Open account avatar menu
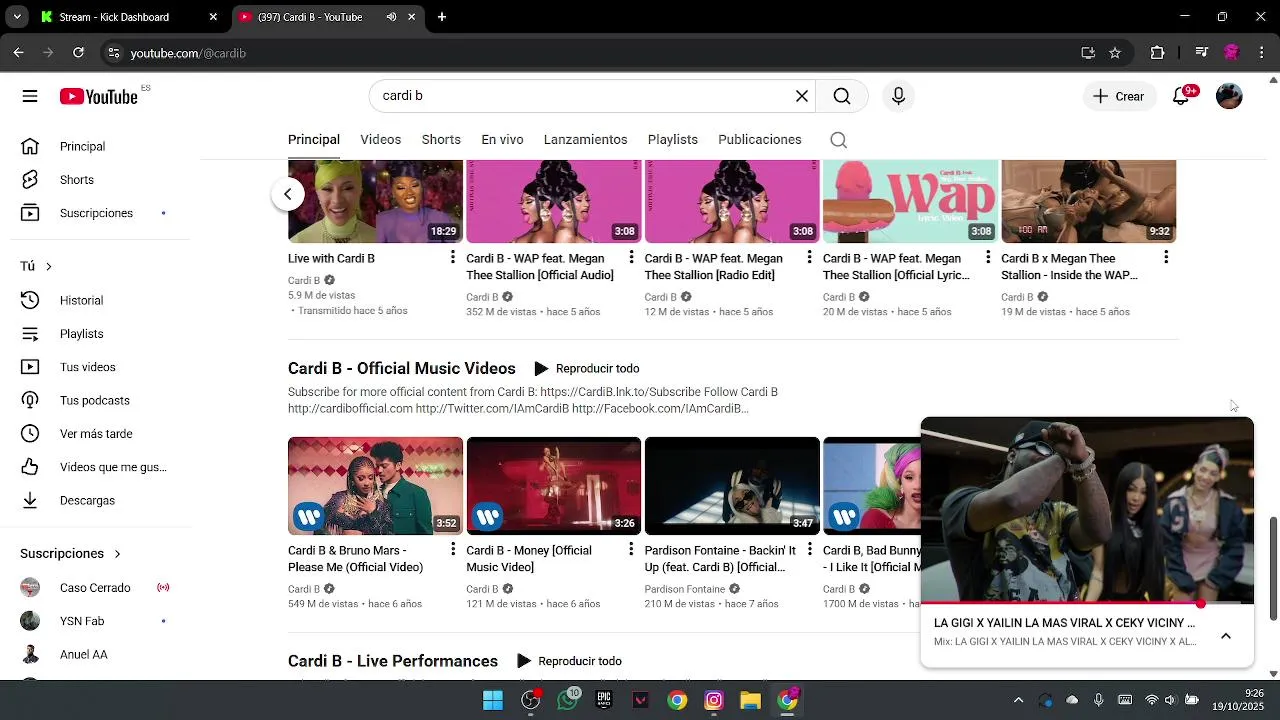 1229,96
